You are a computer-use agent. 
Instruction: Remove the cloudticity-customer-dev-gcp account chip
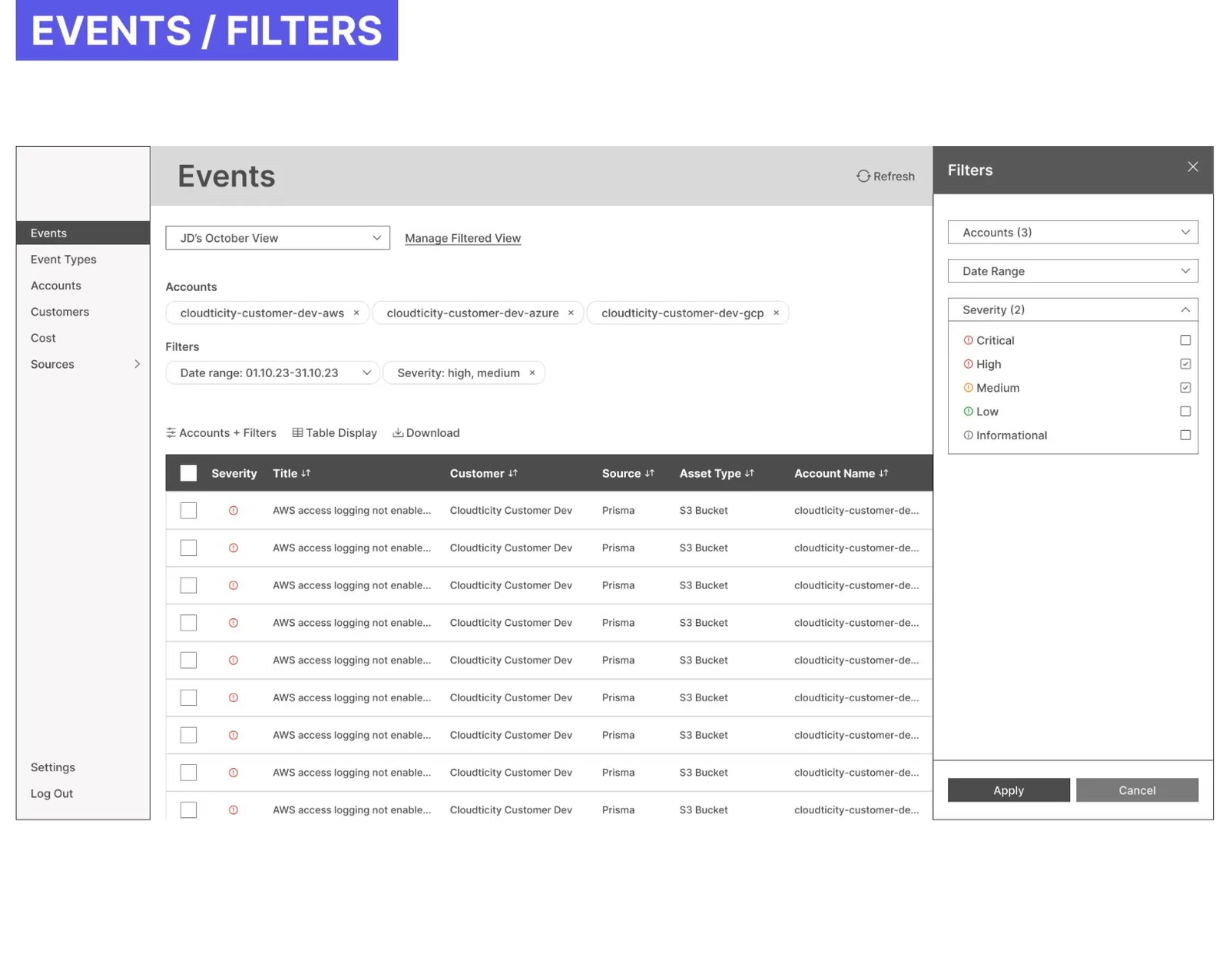pyautogui.click(x=776, y=313)
